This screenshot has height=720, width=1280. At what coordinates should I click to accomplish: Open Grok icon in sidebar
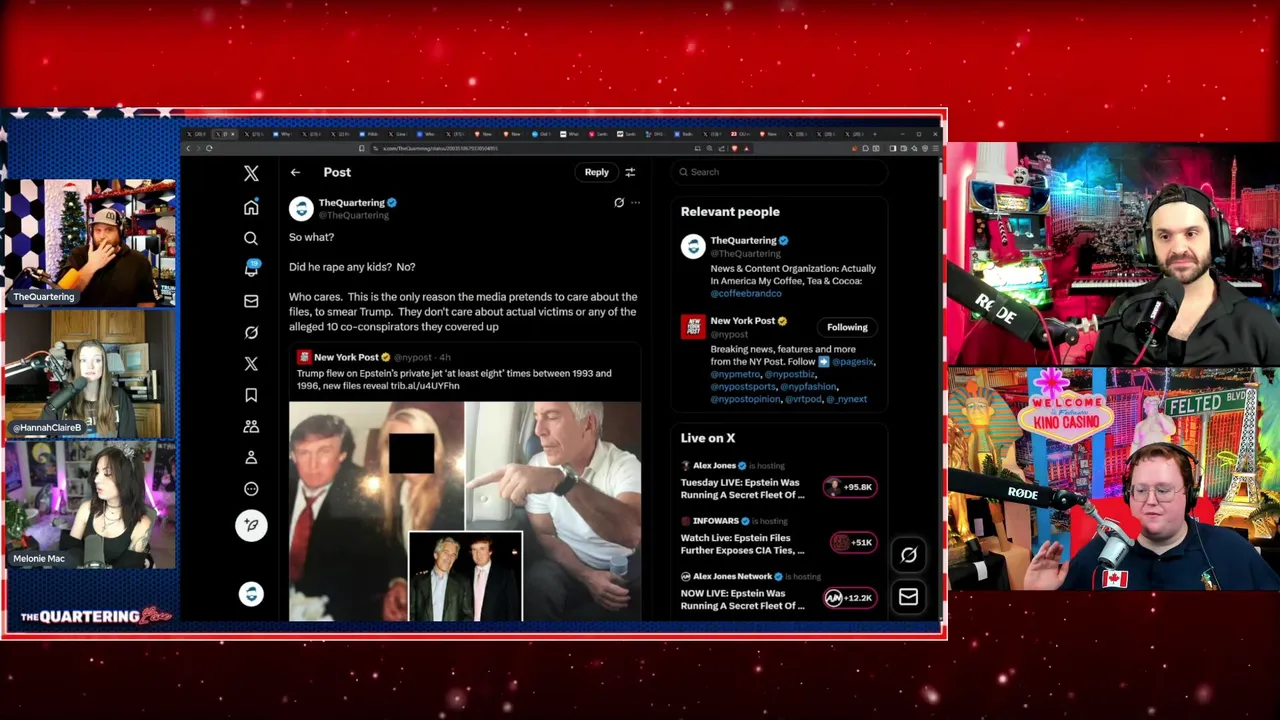(x=251, y=332)
